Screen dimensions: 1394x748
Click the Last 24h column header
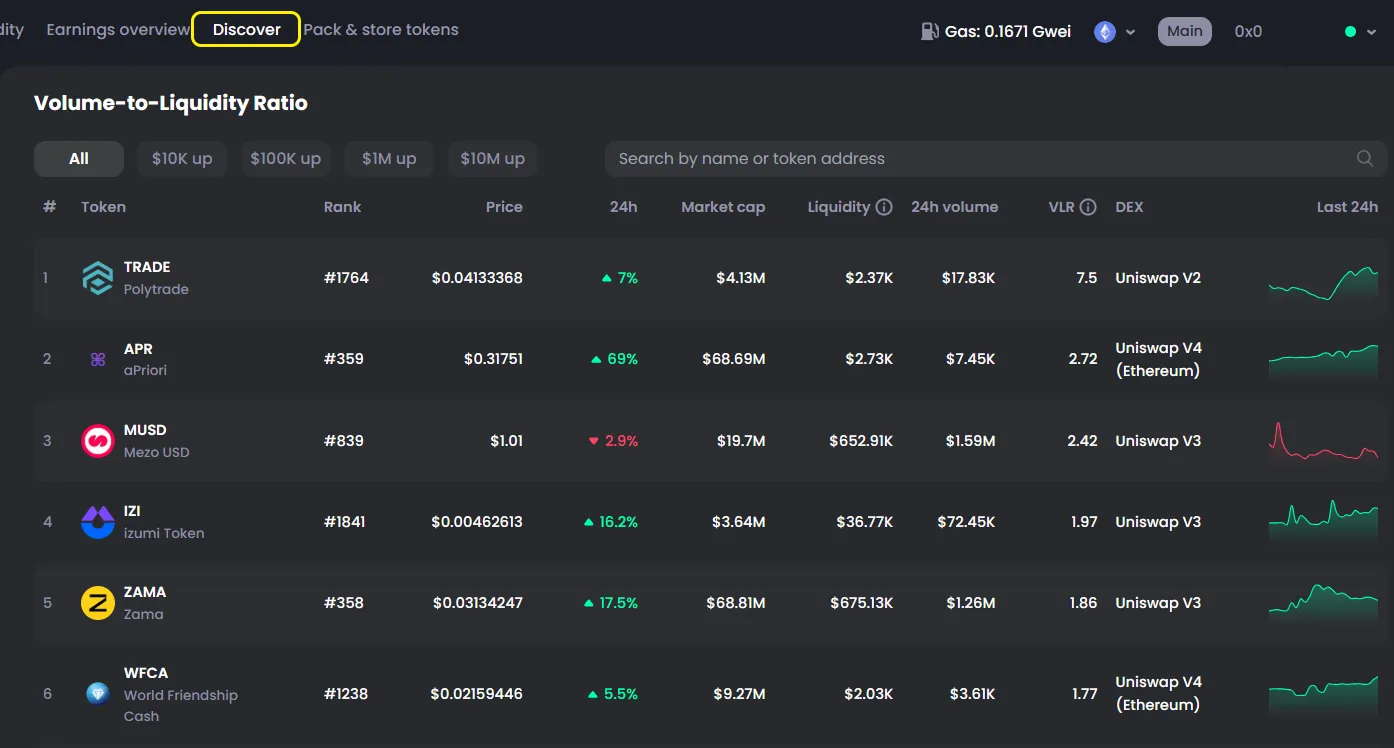click(1347, 207)
